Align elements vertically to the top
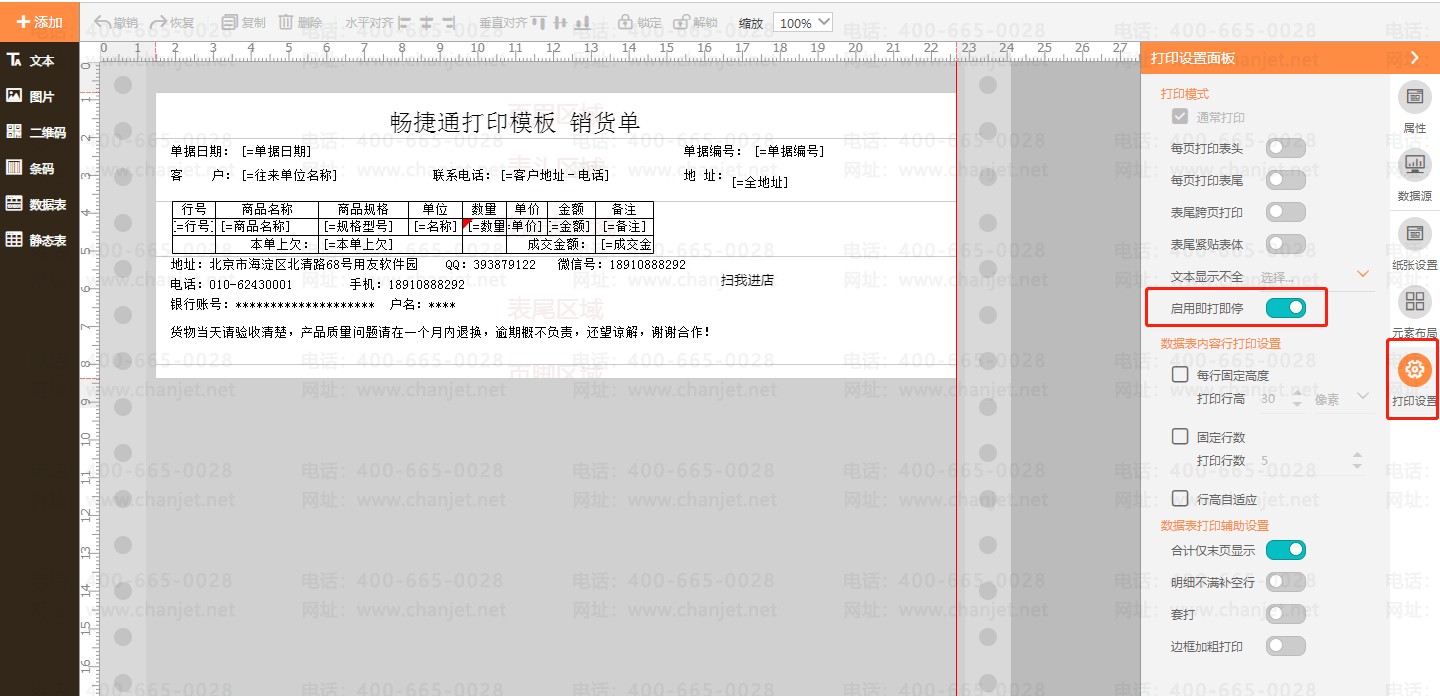 (539, 22)
